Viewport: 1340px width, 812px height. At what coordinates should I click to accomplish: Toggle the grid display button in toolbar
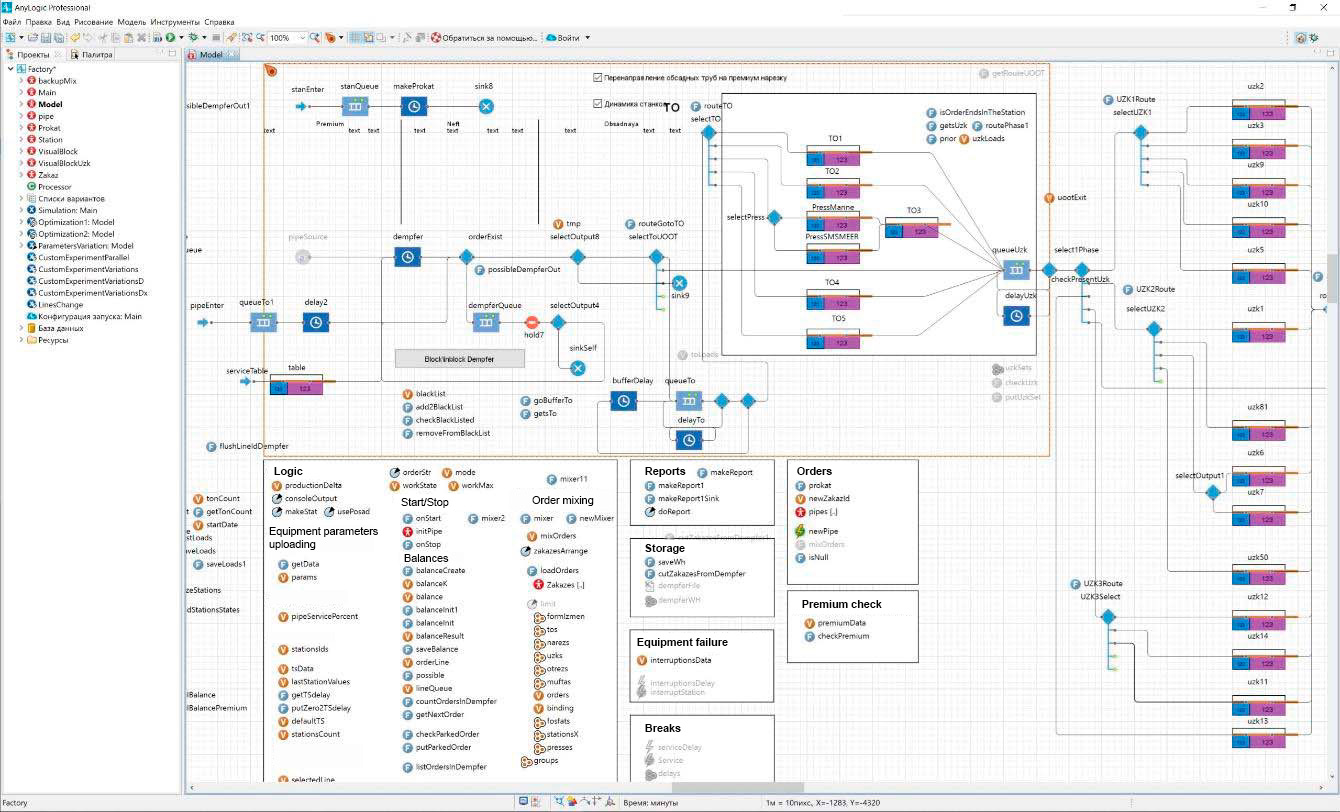[354, 38]
